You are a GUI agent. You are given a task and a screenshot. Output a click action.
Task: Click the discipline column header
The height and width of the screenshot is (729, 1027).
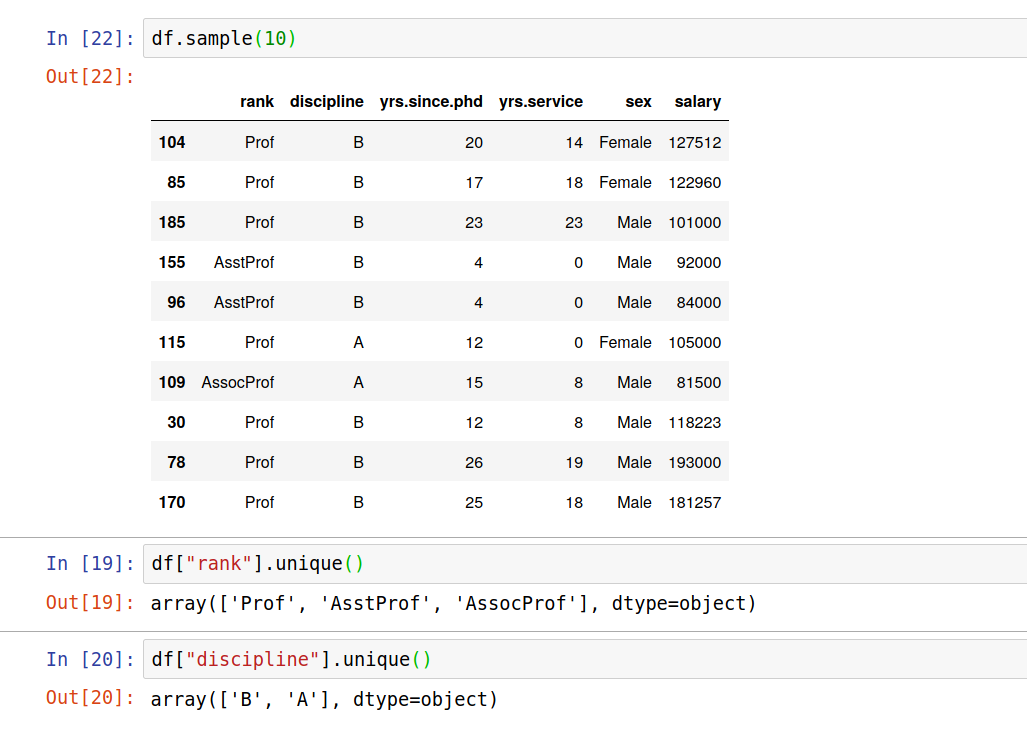tap(326, 101)
